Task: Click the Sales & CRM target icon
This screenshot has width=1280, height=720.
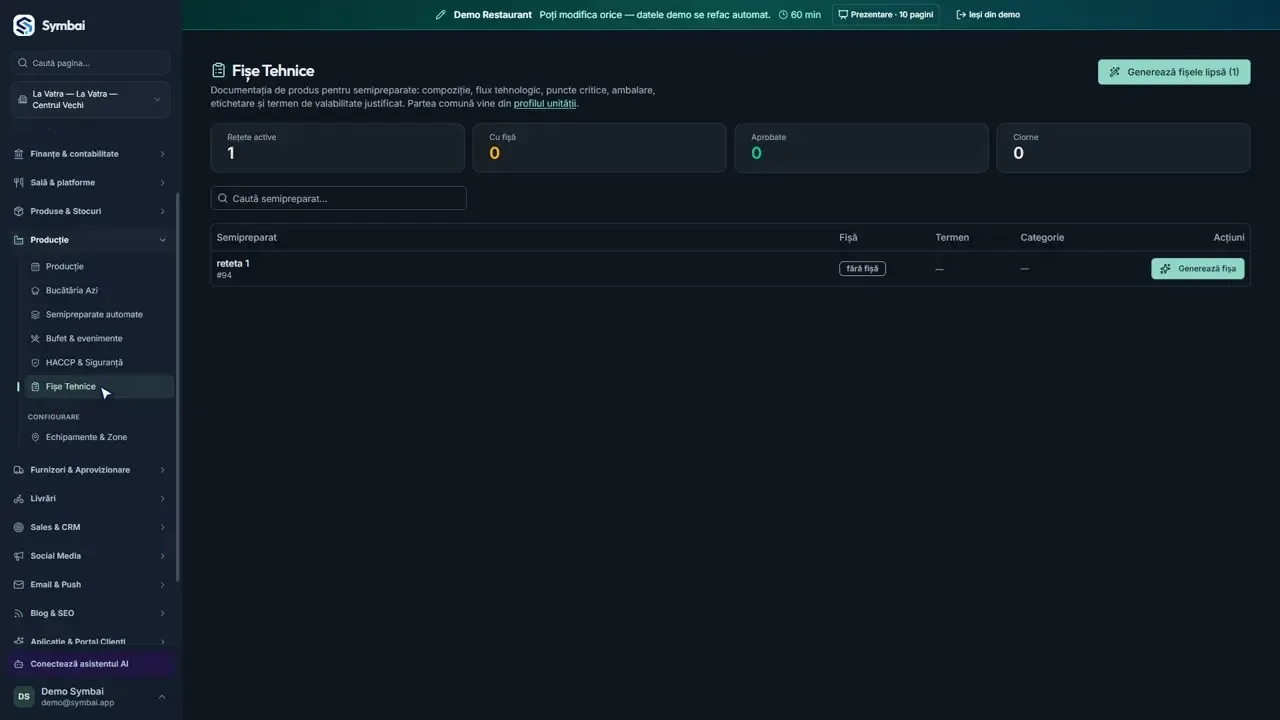Action: pos(19,527)
